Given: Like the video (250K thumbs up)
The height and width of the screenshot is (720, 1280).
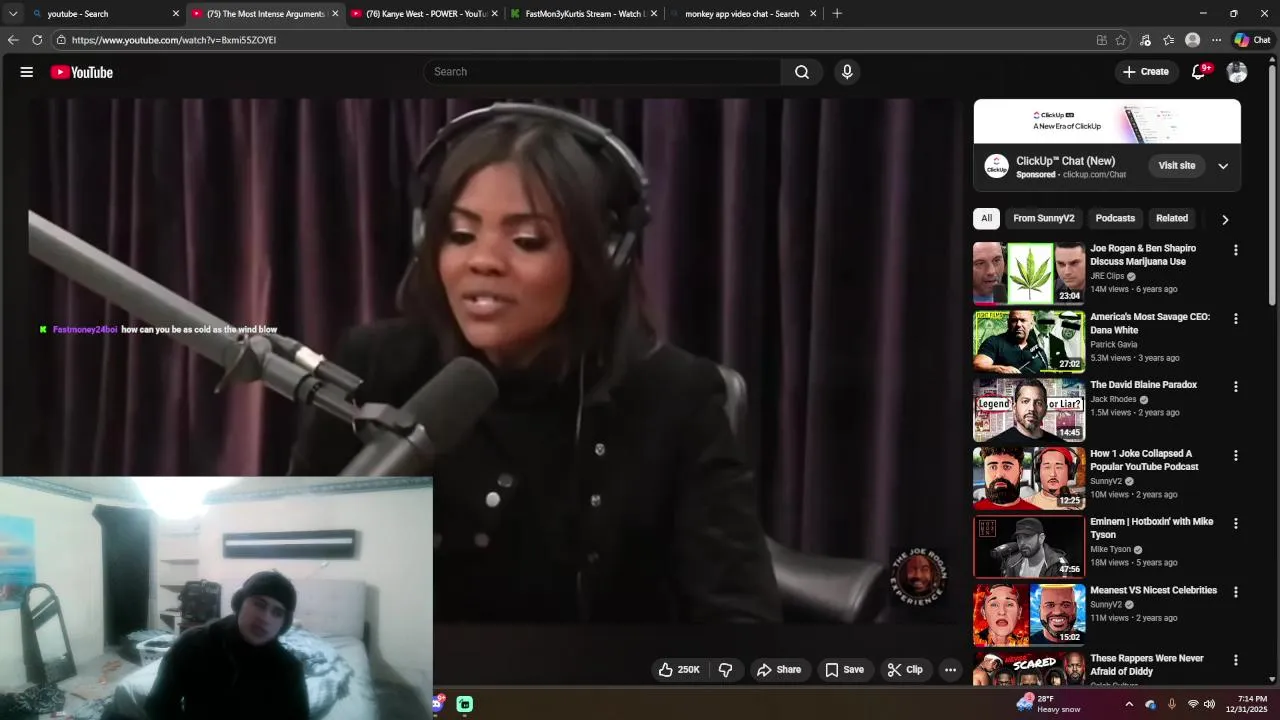Looking at the screenshot, I should click(678, 670).
